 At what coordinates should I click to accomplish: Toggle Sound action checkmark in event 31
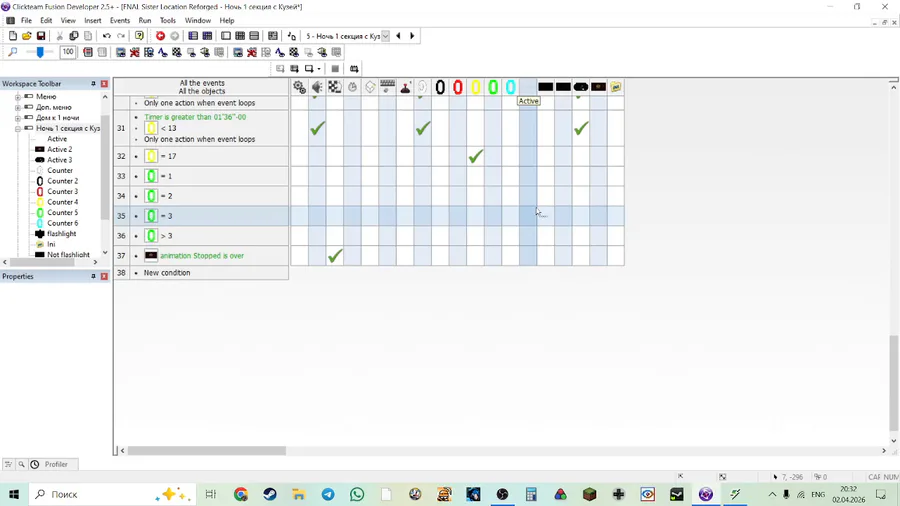(317, 129)
